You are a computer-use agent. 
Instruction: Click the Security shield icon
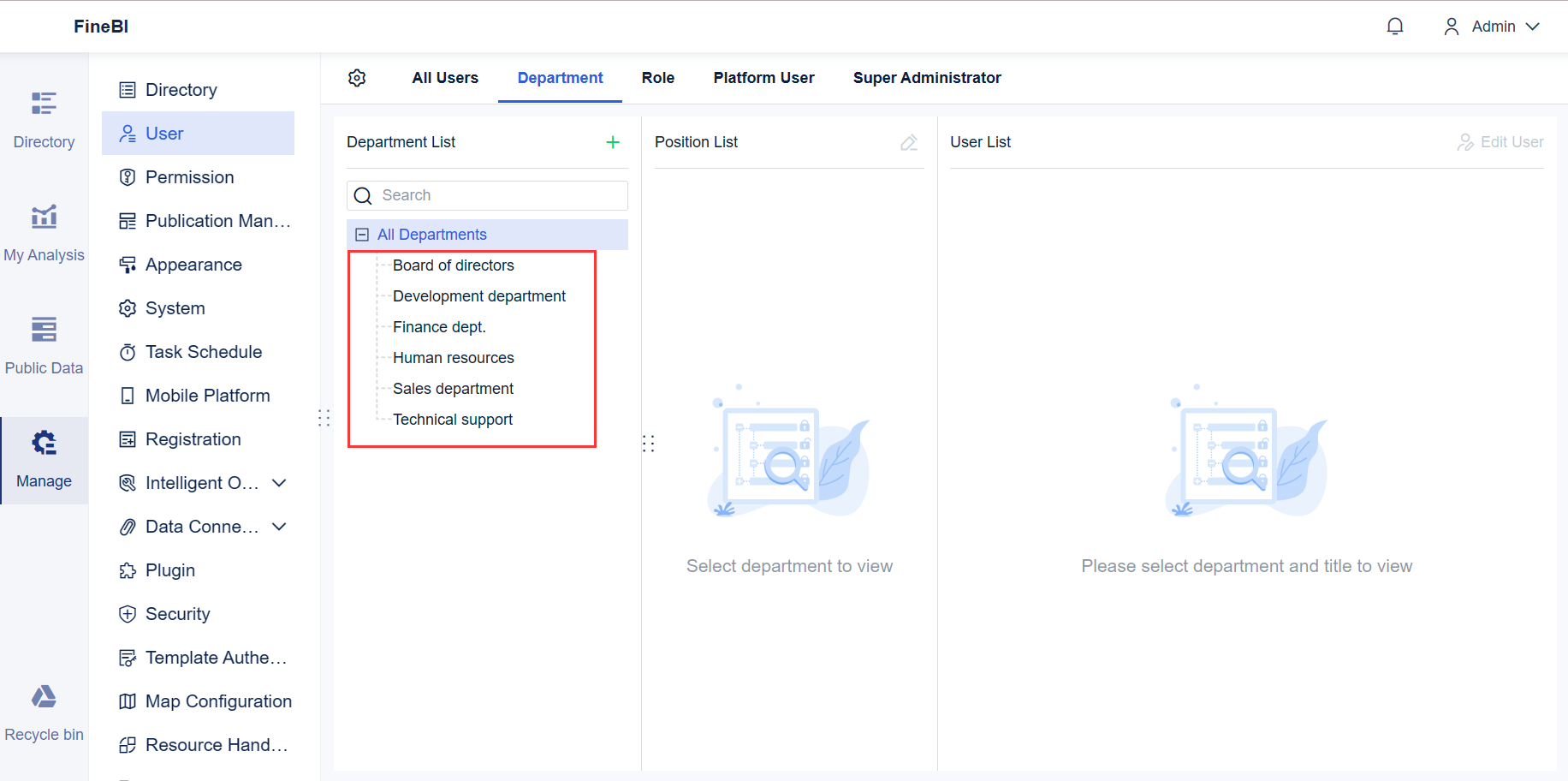point(128,613)
